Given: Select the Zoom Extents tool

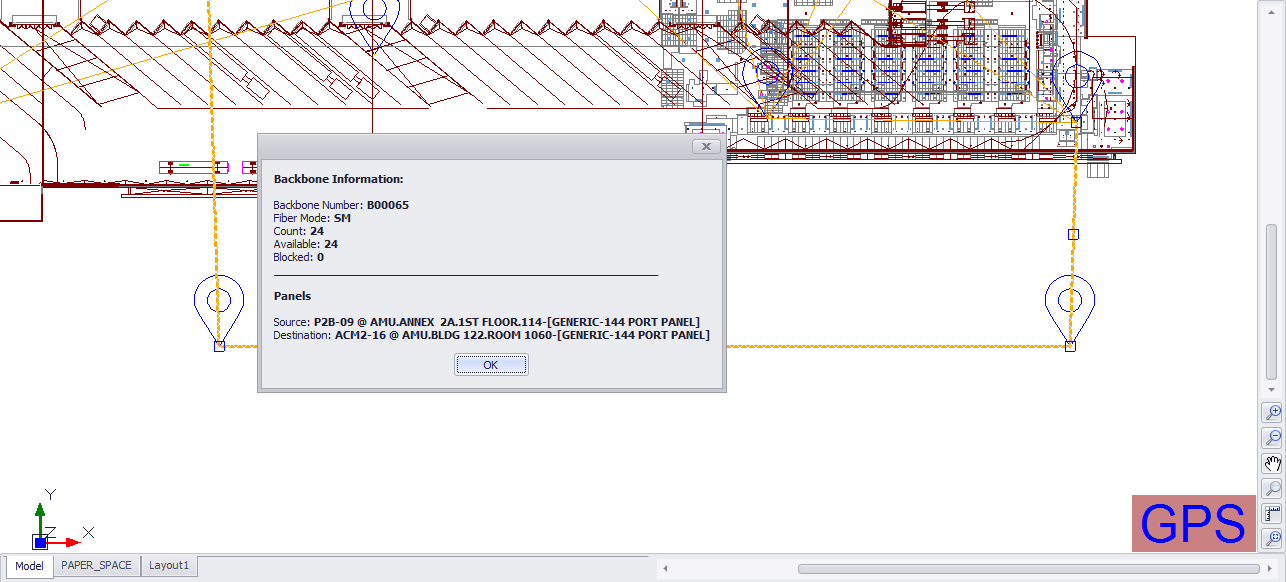Looking at the screenshot, I should click(1273, 540).
